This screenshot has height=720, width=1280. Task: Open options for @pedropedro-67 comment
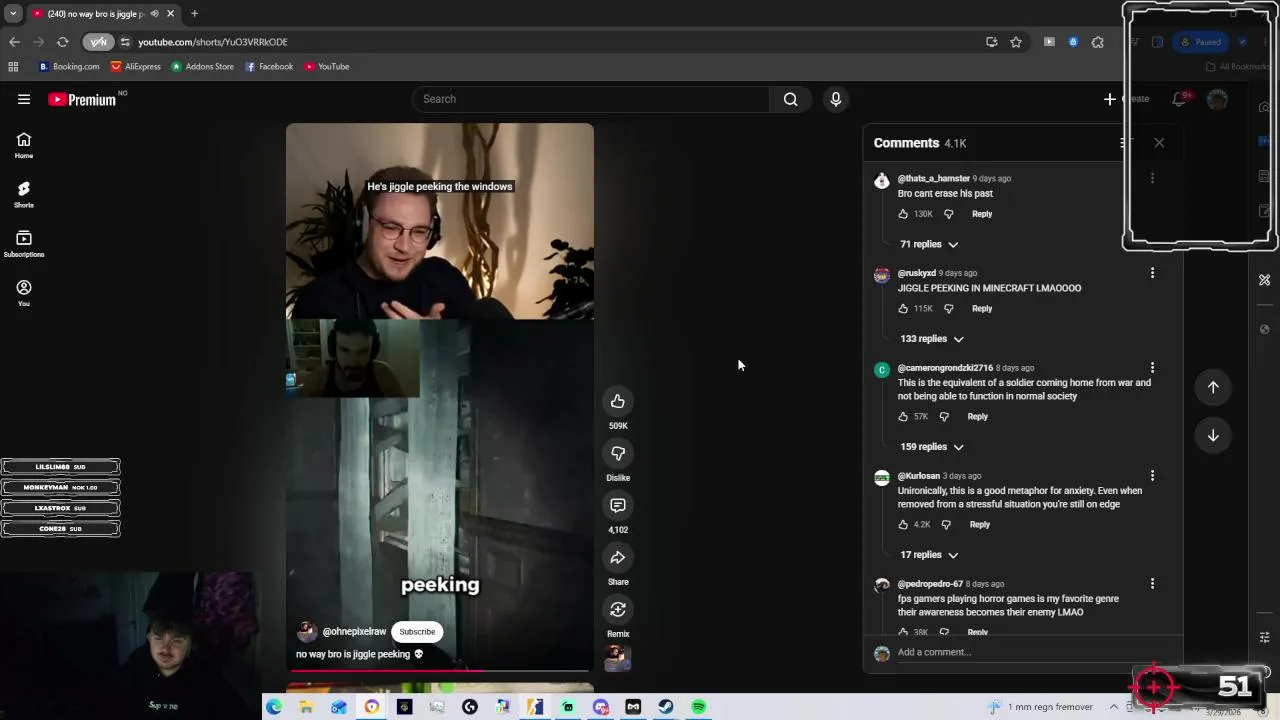(x=1152, y=584)
